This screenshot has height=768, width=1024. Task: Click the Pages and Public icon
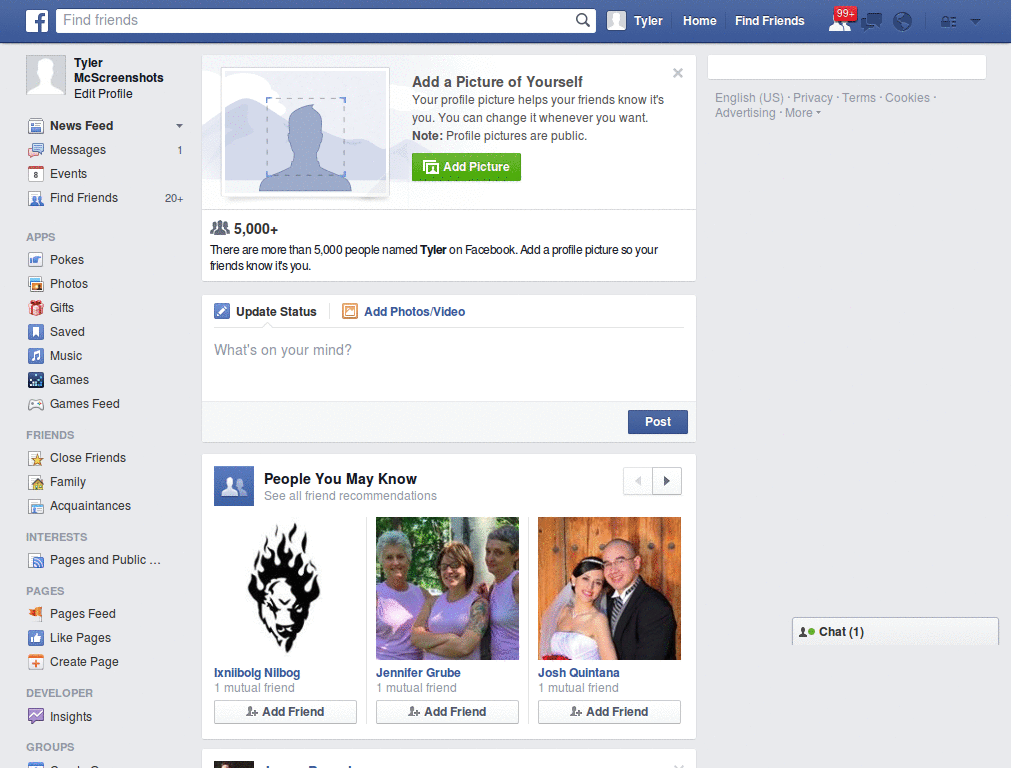tap(36, 560)
